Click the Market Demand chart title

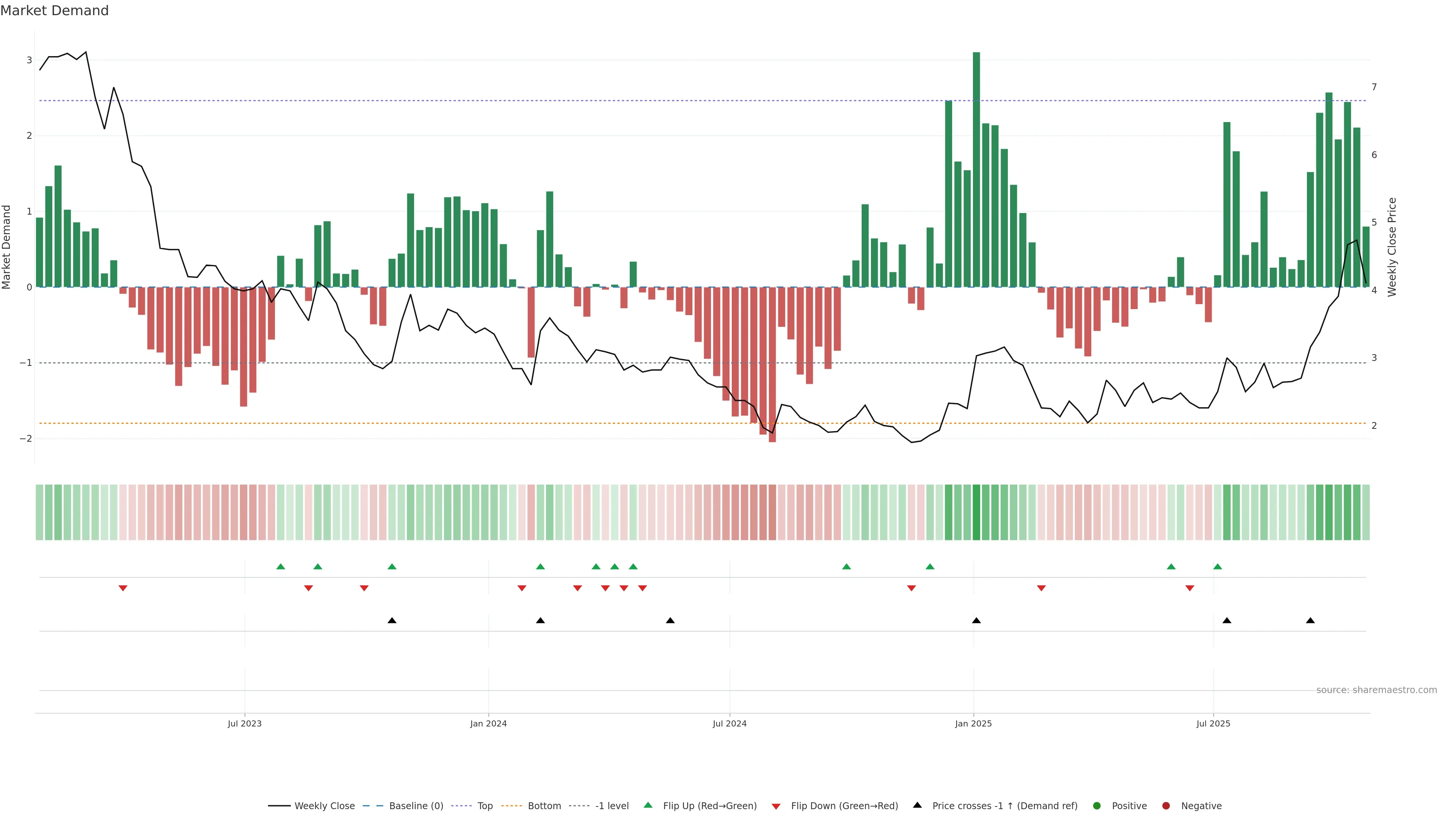54,11
